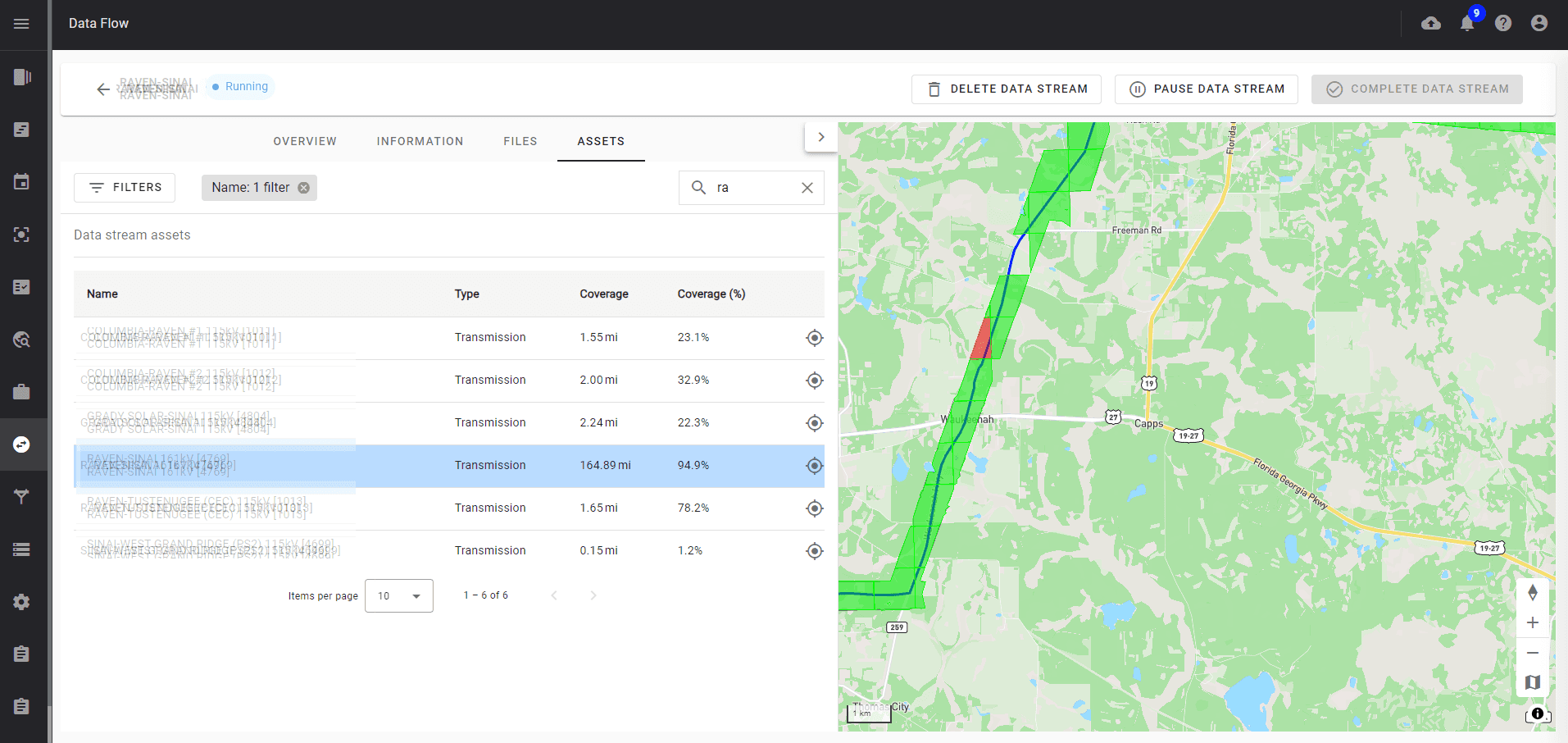Open the topmost sidebar panel icon
The image size is (1568, 743).
(x=22, y=77)
